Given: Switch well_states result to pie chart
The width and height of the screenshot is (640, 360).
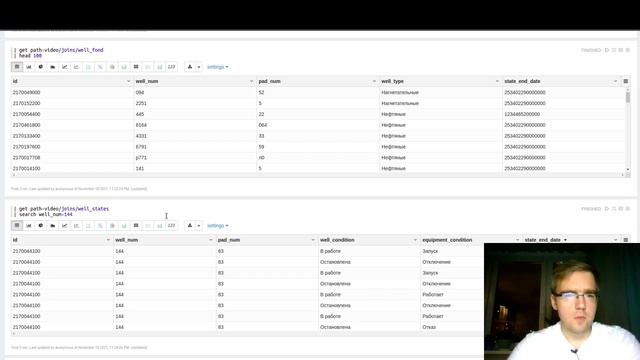Looking at the screenshot, I should coord(40,225).
